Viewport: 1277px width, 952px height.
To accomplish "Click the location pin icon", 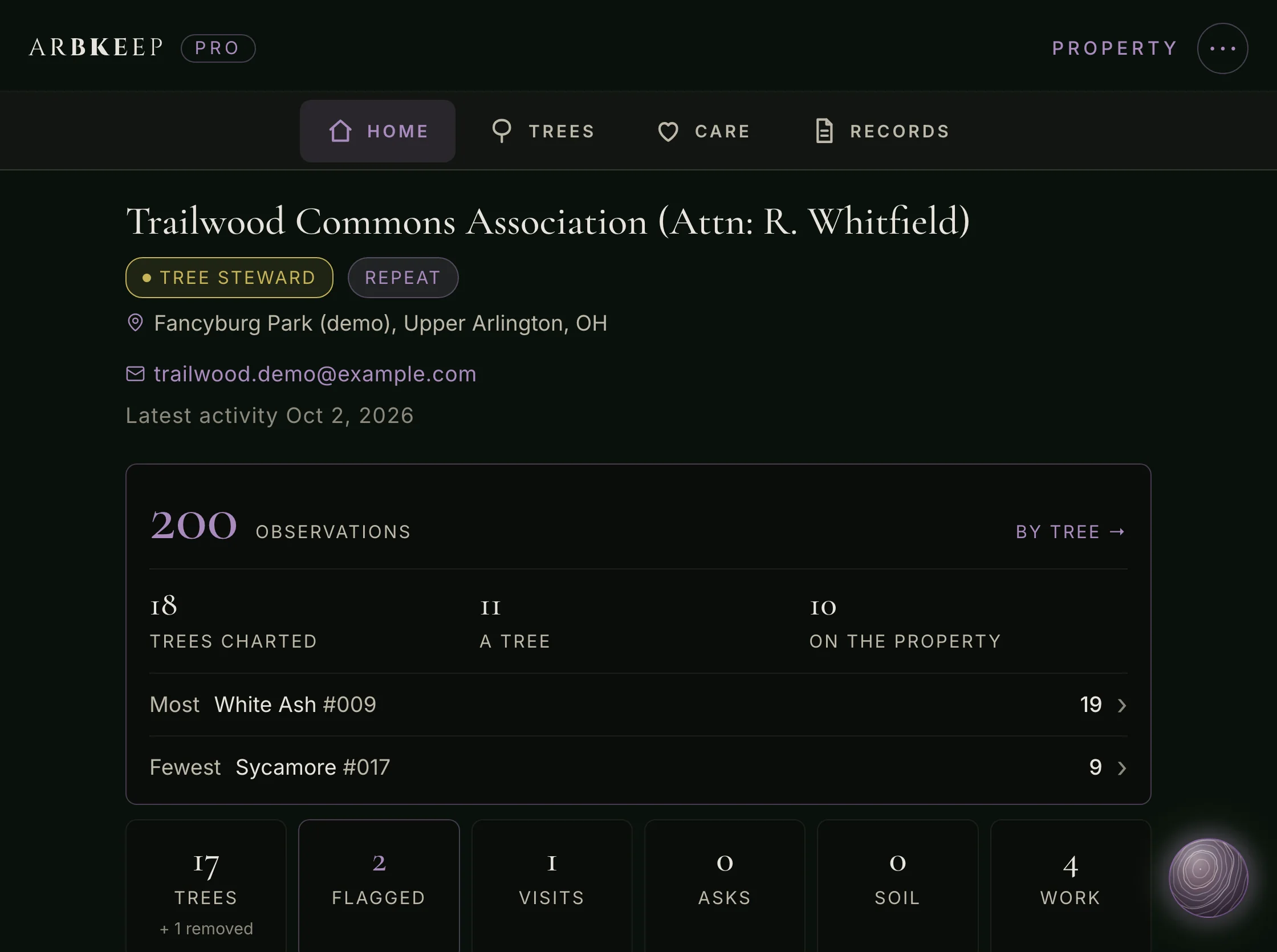I will pos(136,323).
